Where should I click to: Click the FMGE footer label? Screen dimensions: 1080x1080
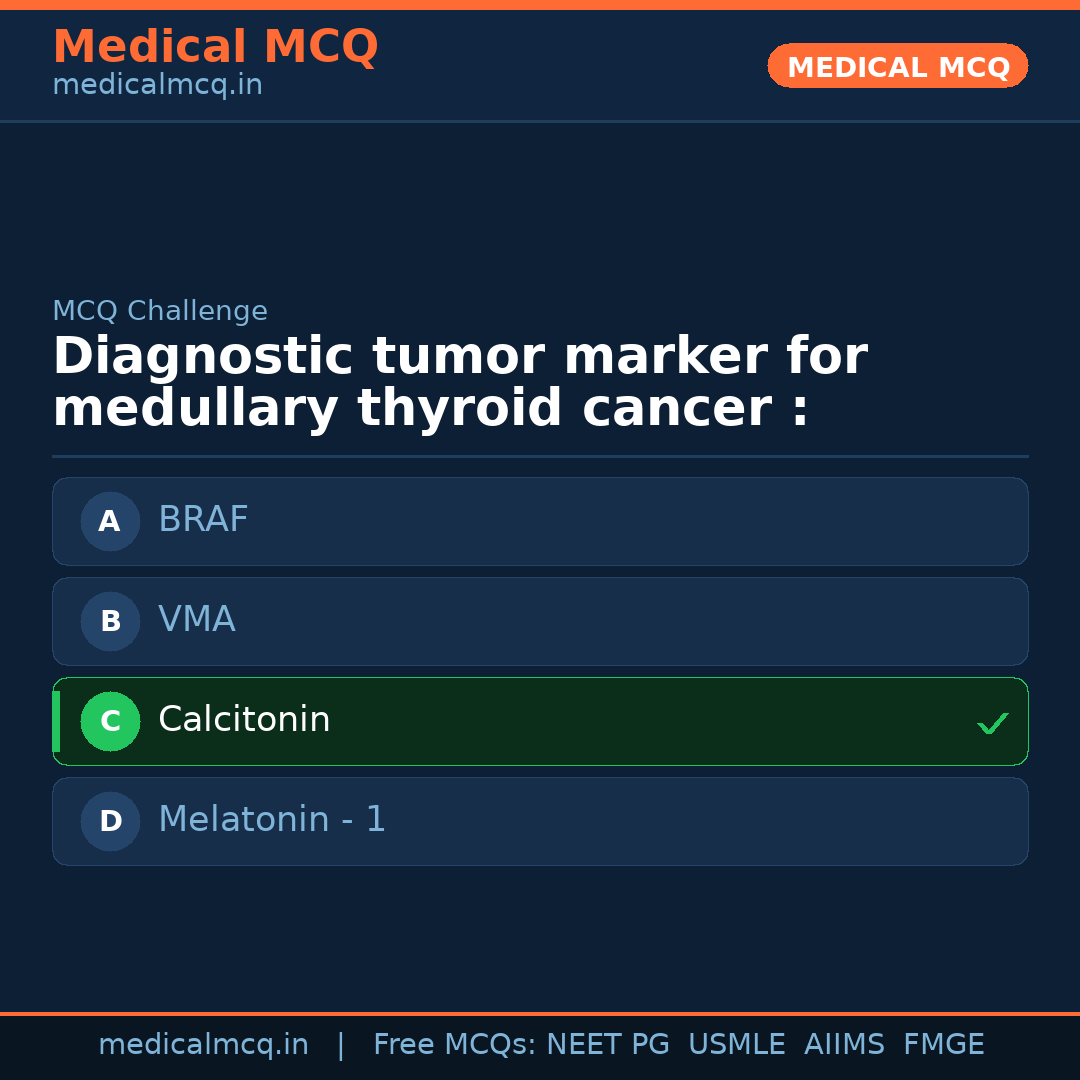[943, 1045]
